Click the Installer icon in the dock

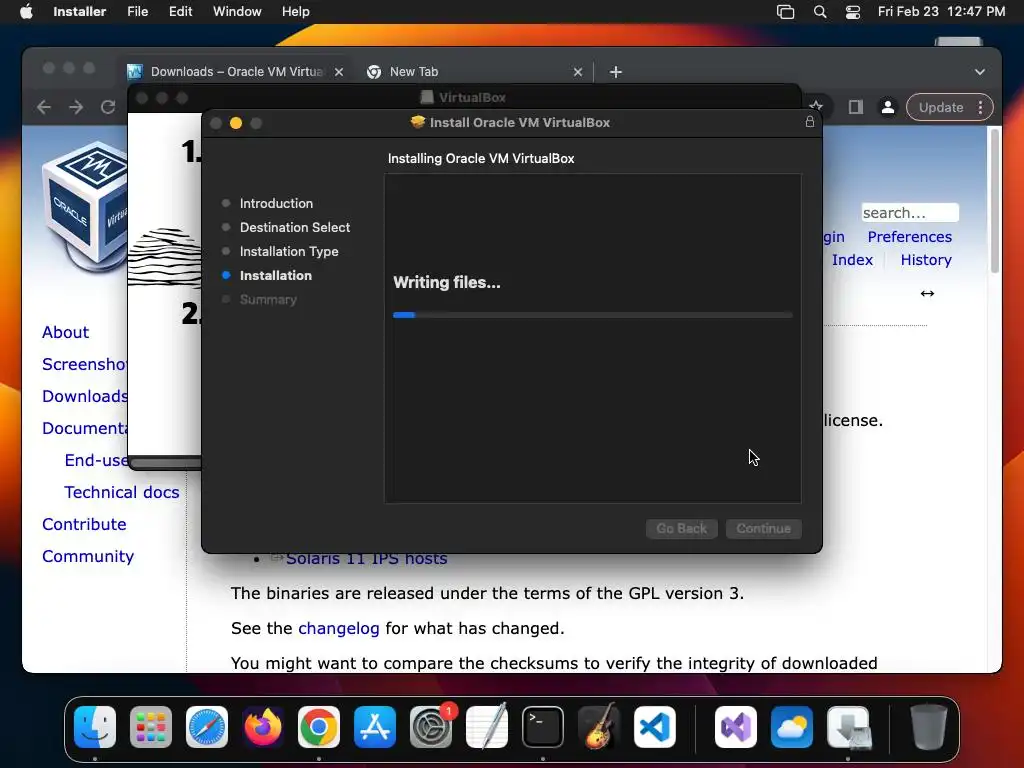click(x=848, y=727)
